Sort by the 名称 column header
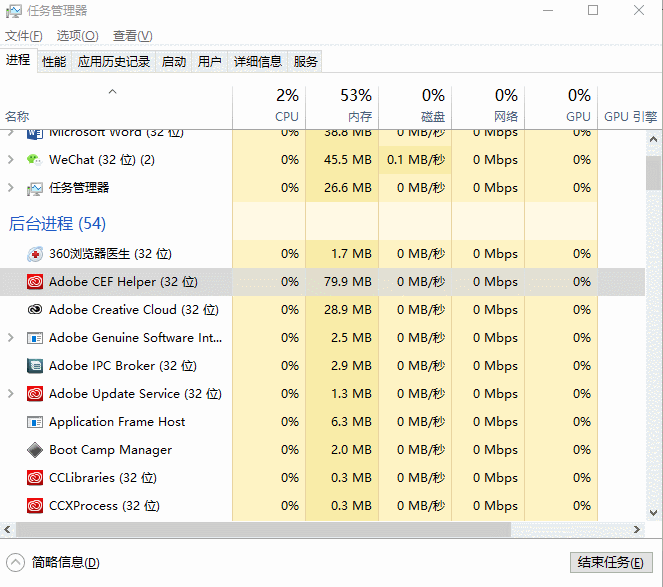The image size is (663, 587). pyautogui.click(x=116, y=107)
